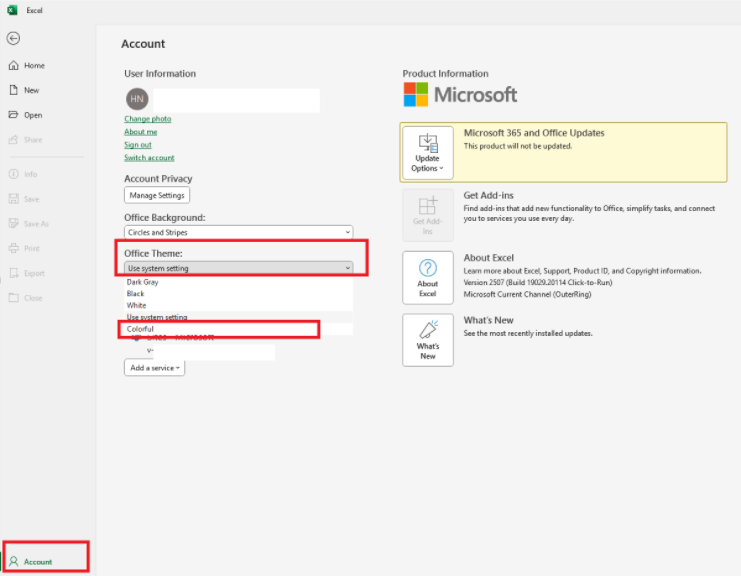Screen dimensions: 741x576
Task: Choose Open in the sidebar
Action: point(26,115)
